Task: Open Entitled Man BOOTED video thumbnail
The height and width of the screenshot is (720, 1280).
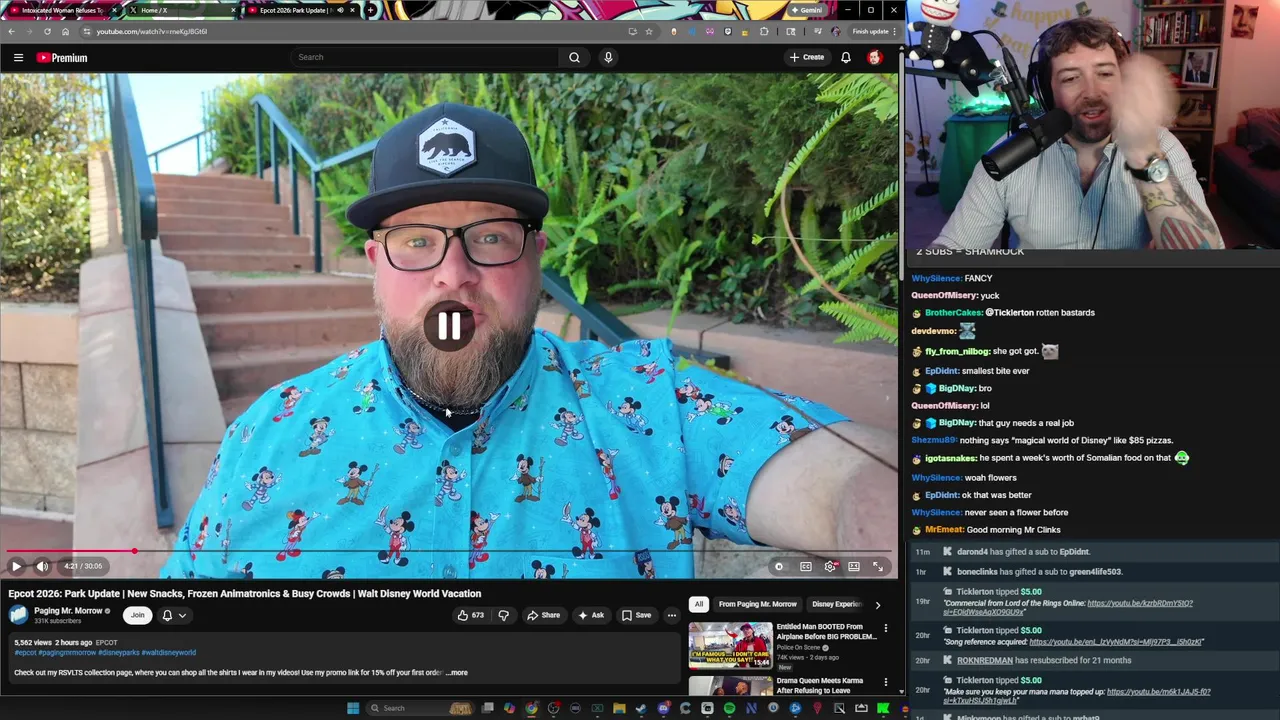Action: click(730, 646)
